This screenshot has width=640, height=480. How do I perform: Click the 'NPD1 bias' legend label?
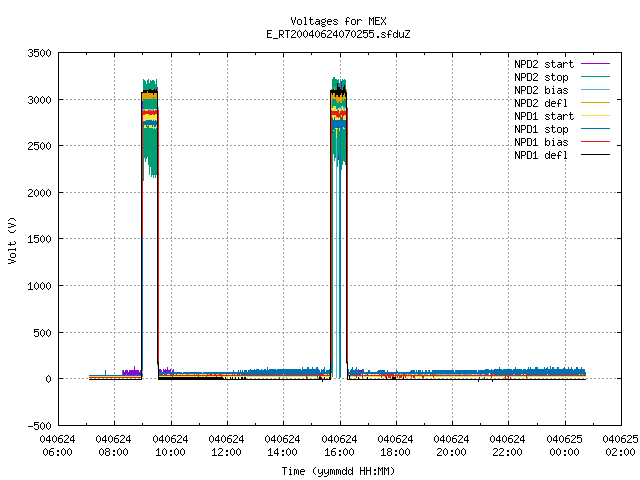(x=541, y=142)
